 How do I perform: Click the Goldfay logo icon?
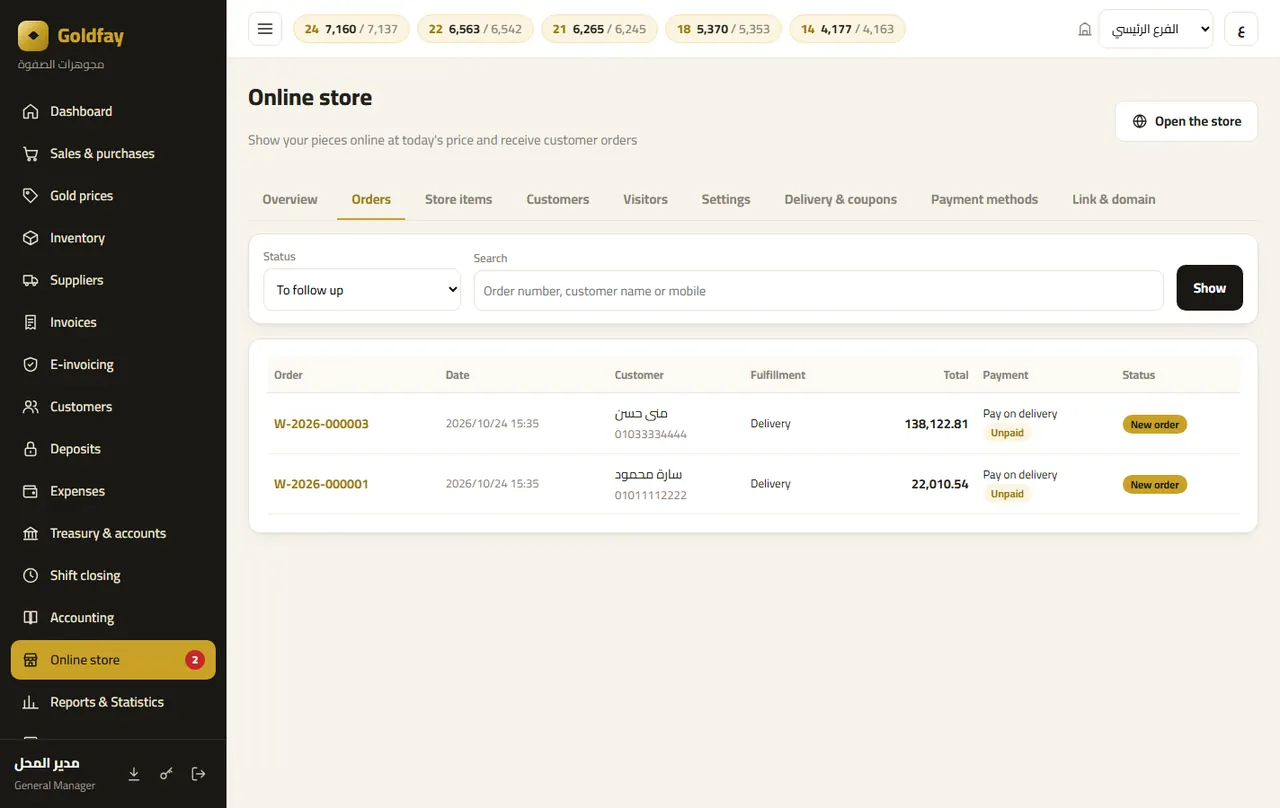coord(33,36)
